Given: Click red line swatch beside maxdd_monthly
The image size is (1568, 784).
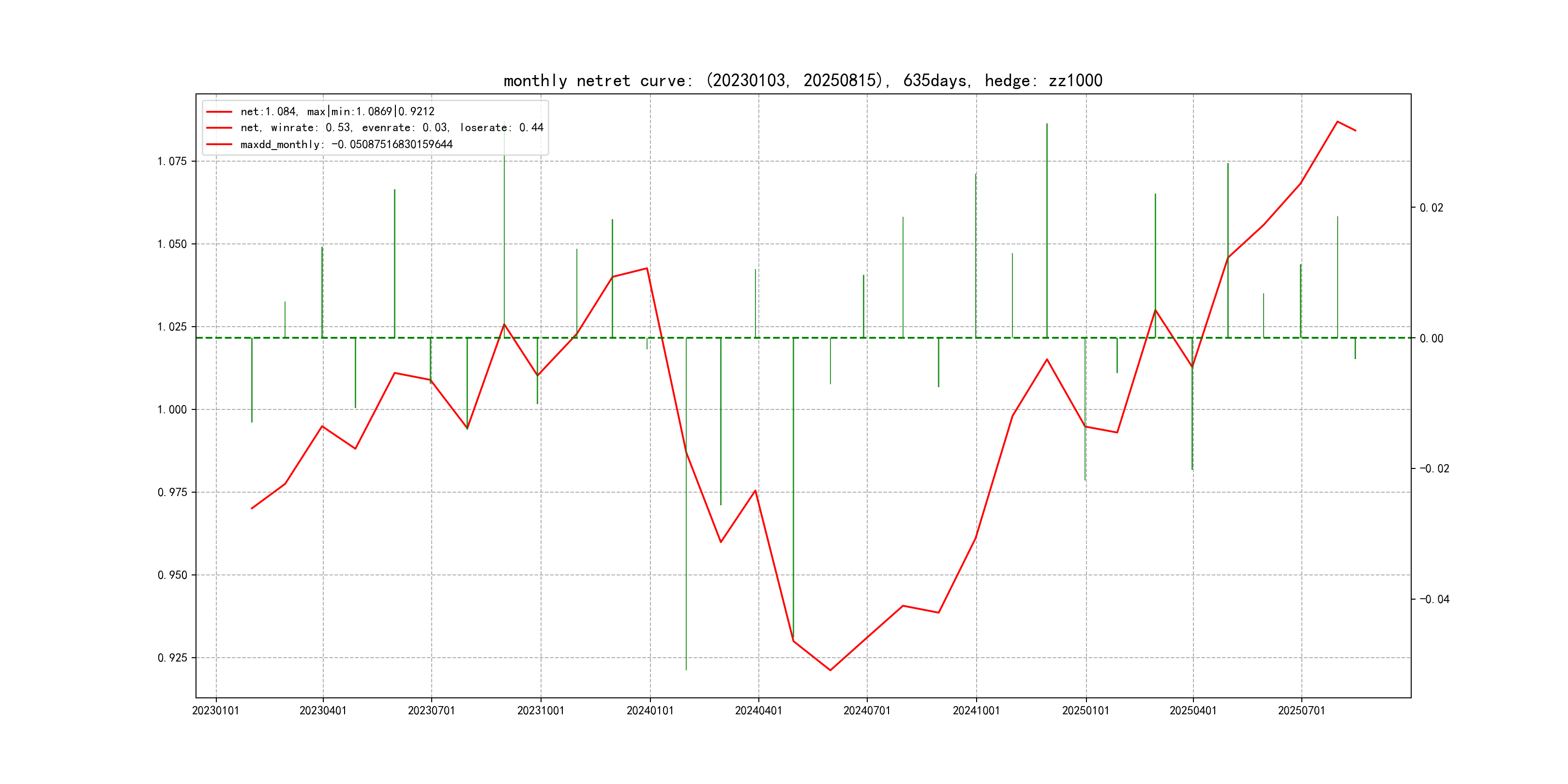Looking at the screenshot, I should [219, 144].
